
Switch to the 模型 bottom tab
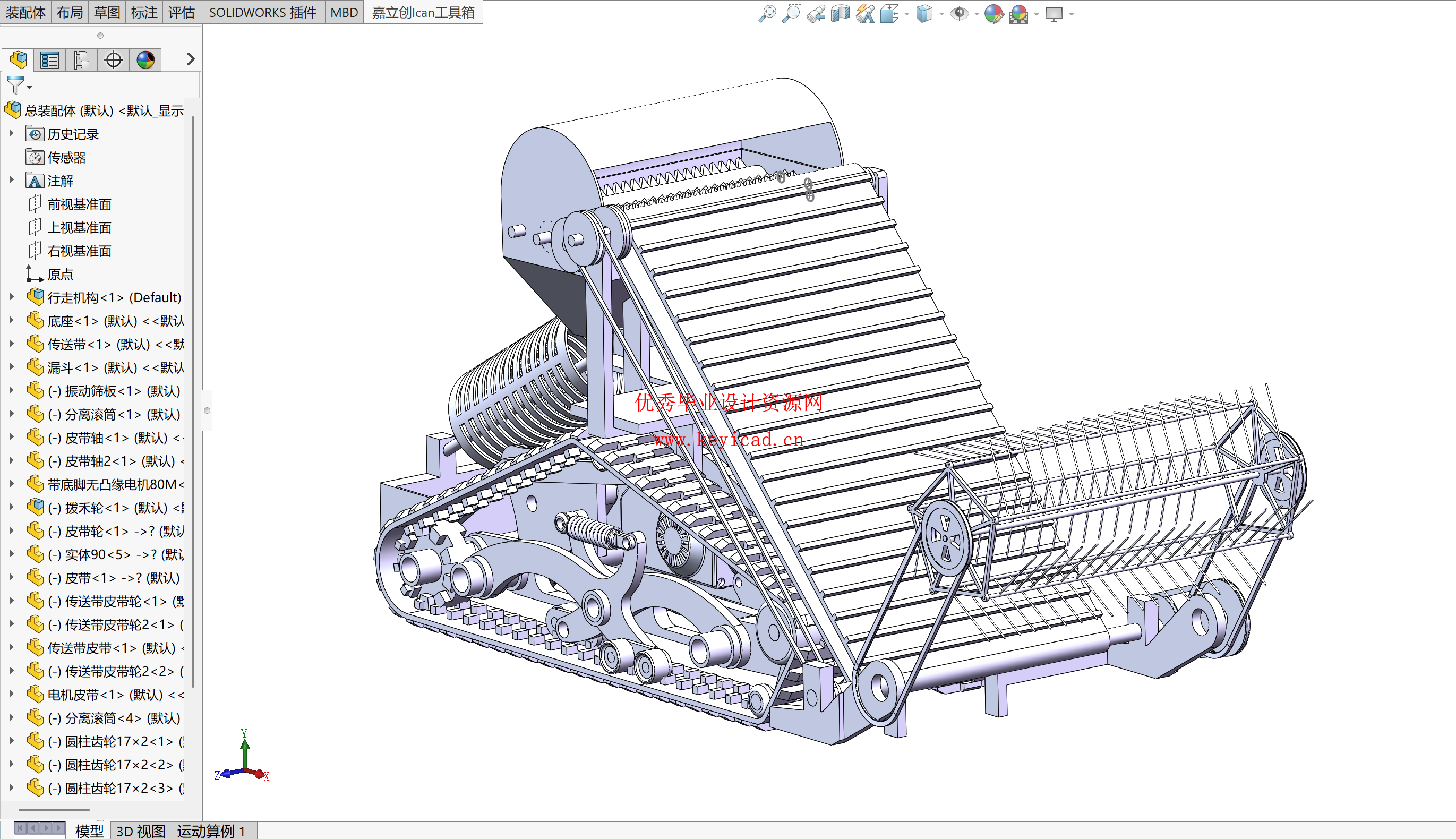pyautogui.click(x=89, y=831)
